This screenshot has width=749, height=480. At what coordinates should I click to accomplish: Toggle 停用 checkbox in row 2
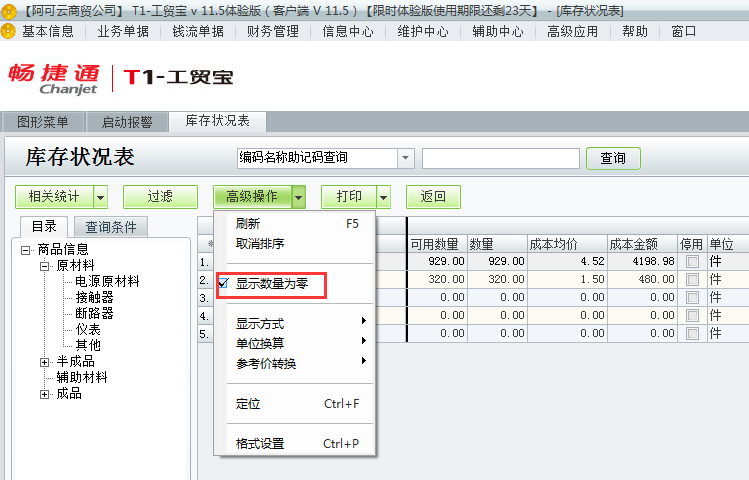pos(692,279)
